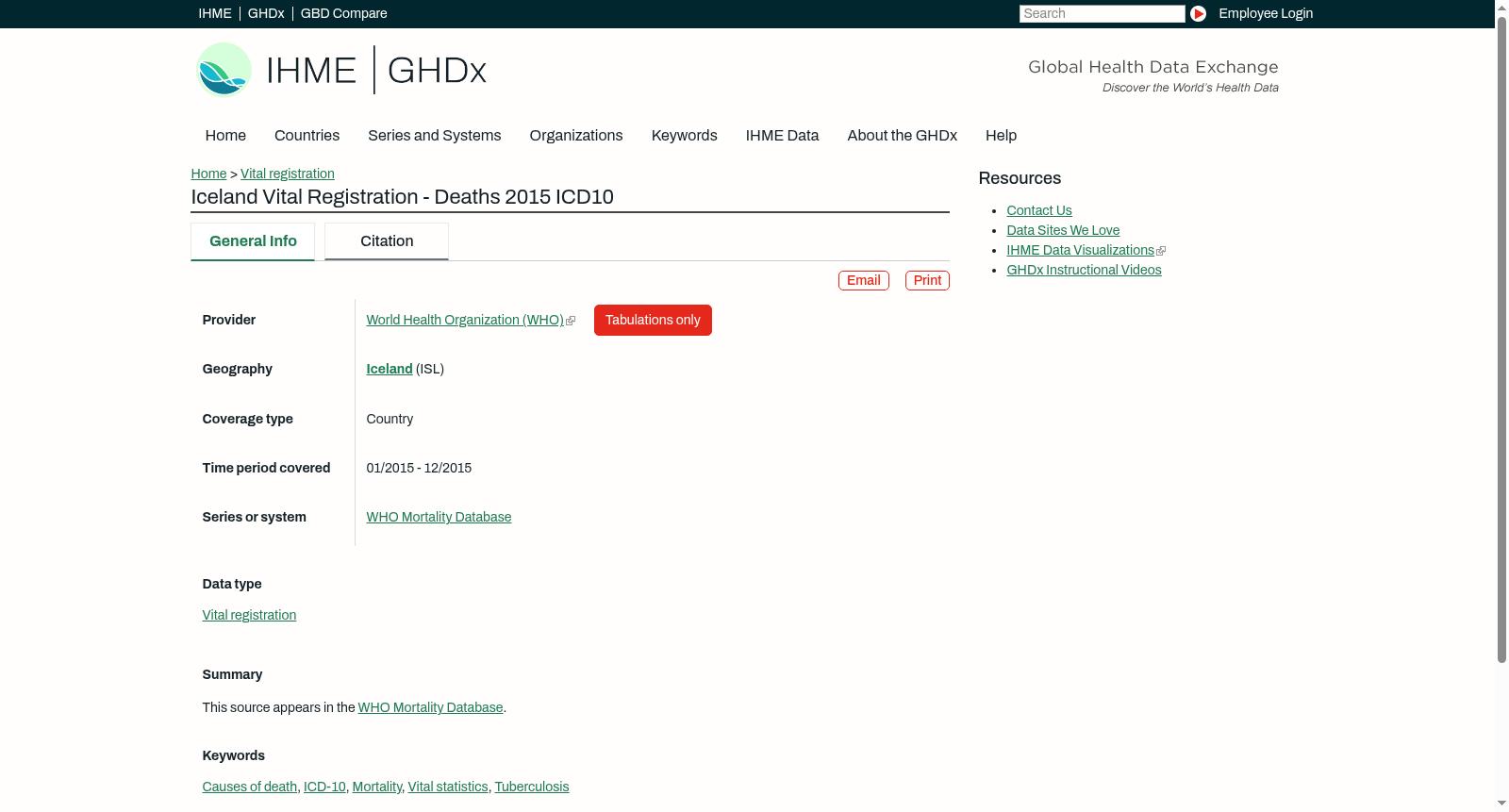Click the scrollbar up arrow
The width and height of the screenshot is (1509, 812).
tap(1501, 8)
